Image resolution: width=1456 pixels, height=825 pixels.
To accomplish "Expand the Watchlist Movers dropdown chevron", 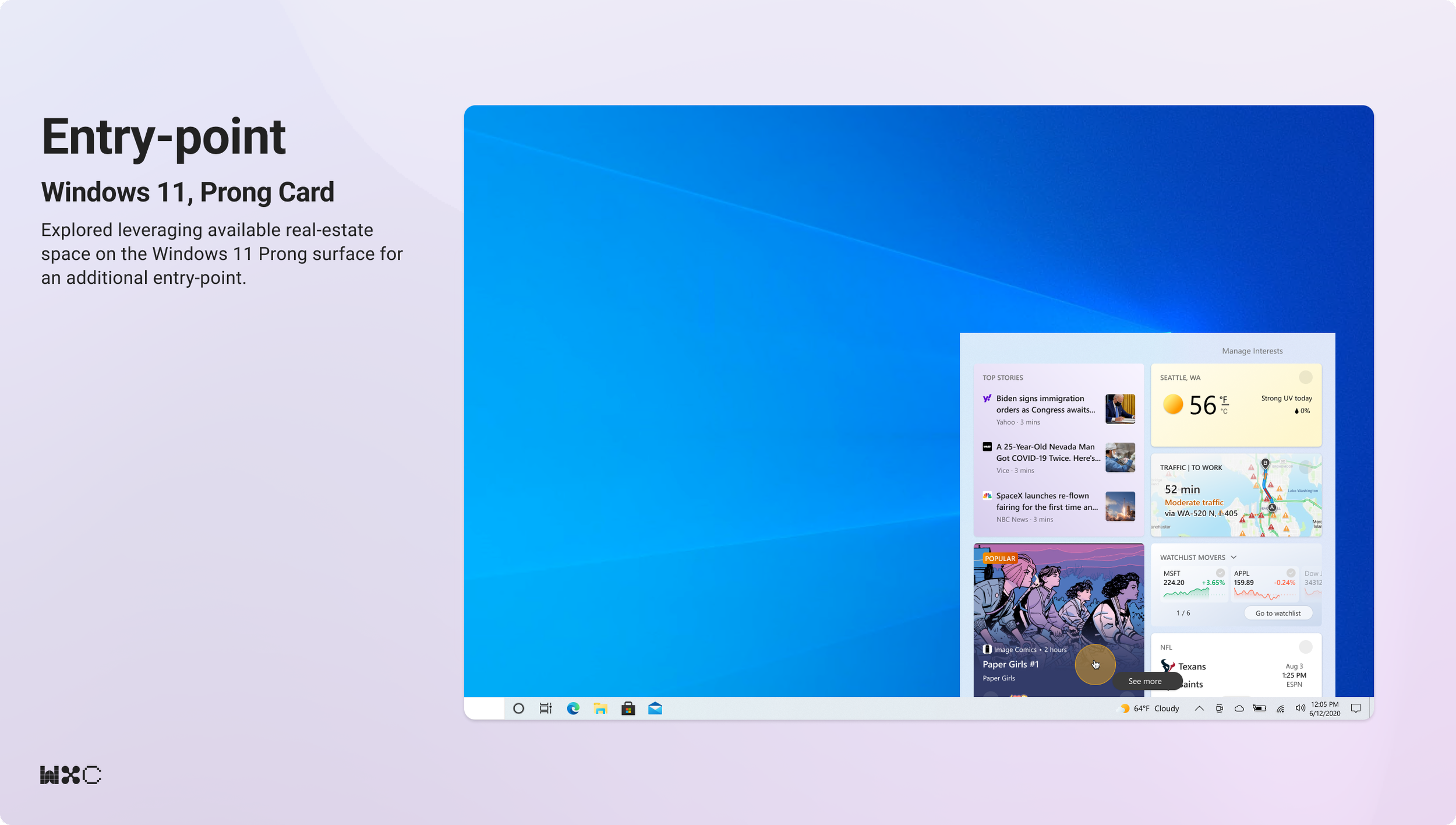I will (x=1234, y=558).
